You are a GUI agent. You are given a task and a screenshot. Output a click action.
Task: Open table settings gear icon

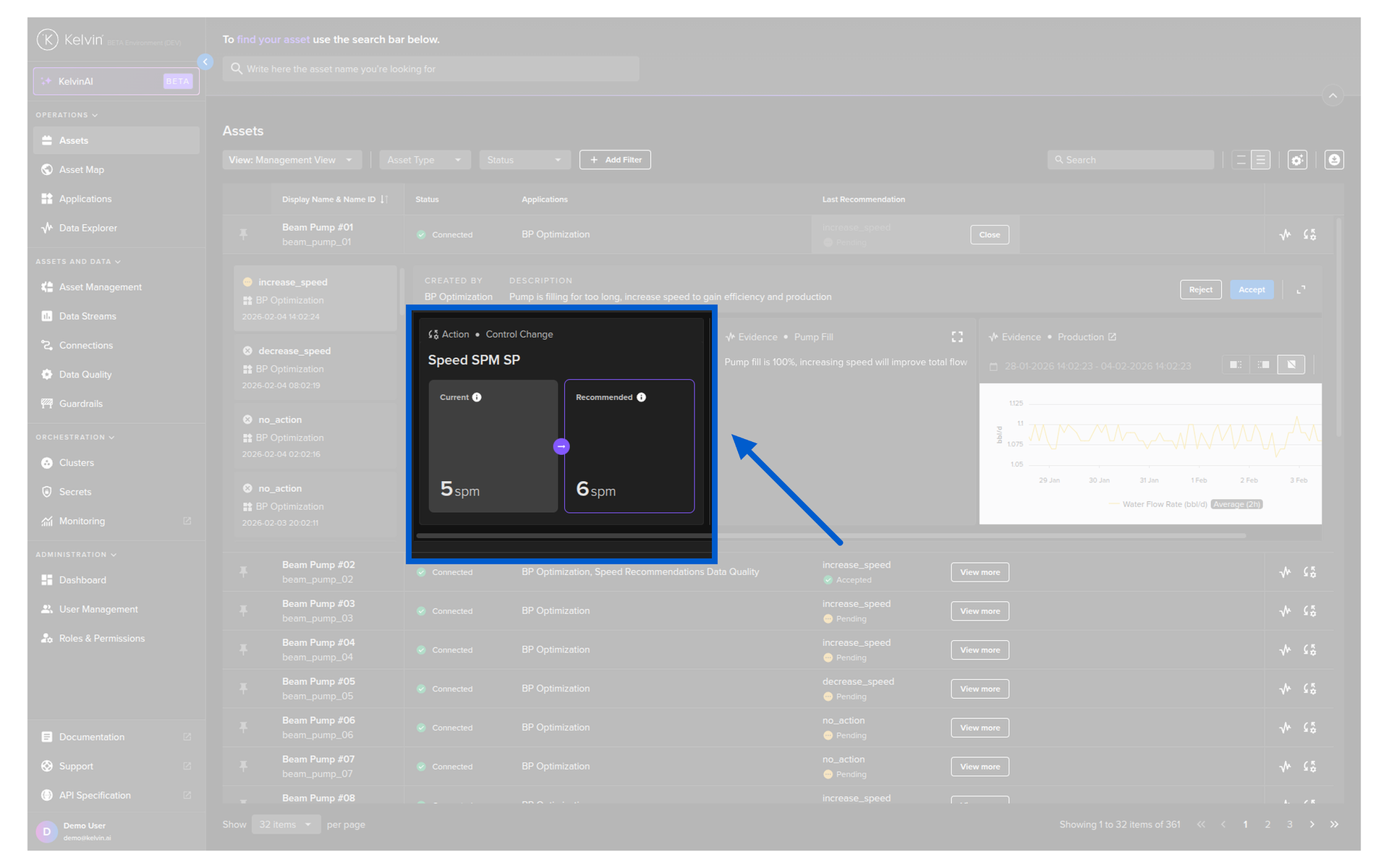1297,160
